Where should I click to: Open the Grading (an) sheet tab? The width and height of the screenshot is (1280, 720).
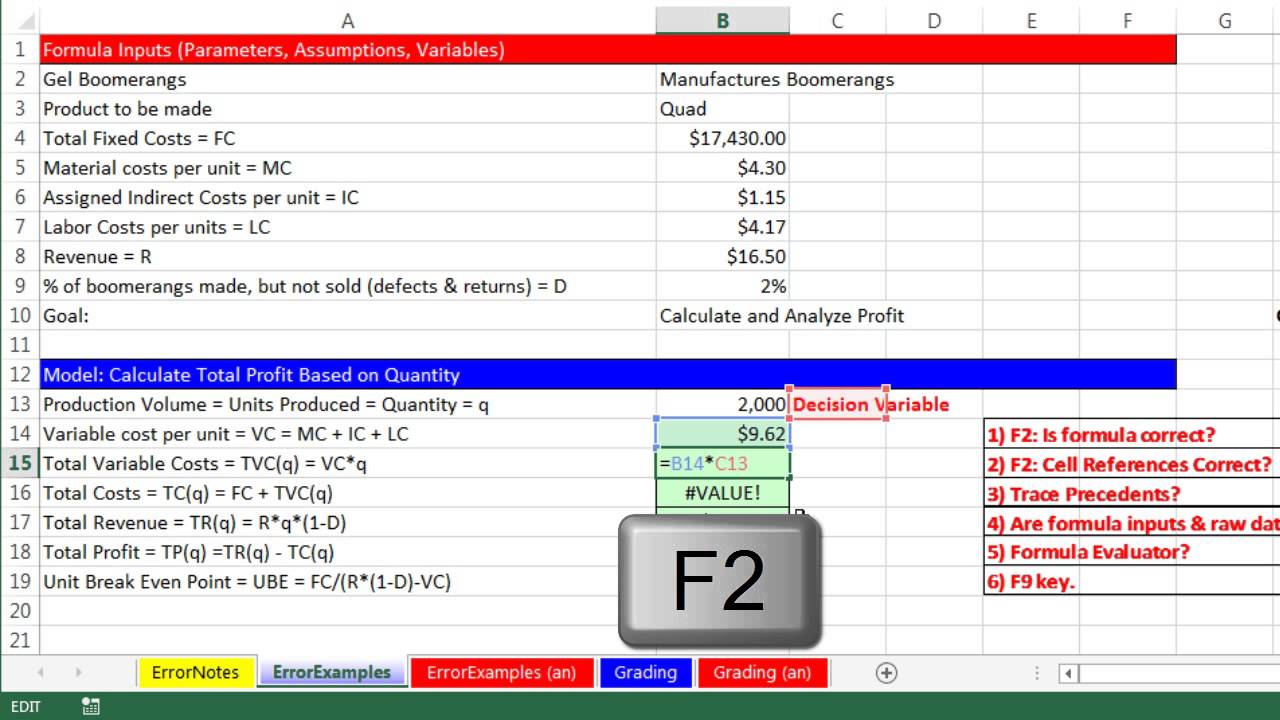762,673
